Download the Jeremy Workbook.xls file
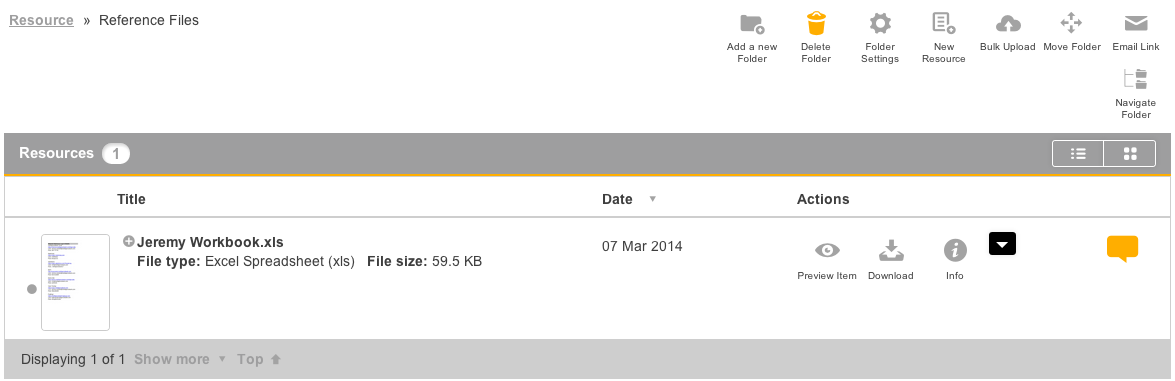 891,250
